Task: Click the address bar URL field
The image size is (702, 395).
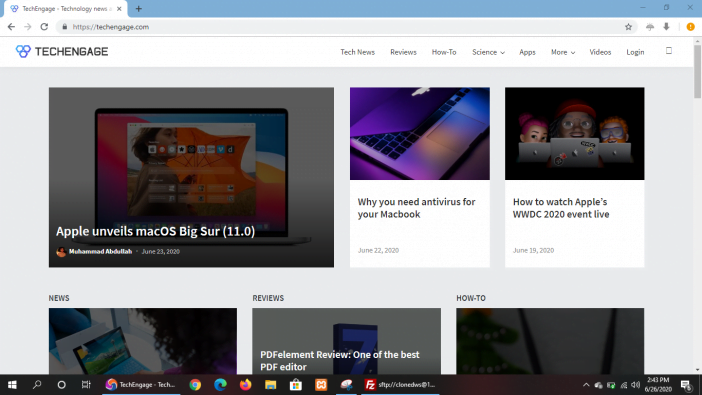Action: [x=345, y=27]
